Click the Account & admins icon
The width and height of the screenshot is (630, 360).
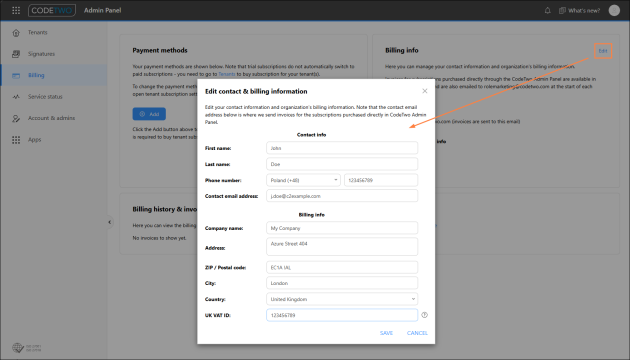click(16, 119)
